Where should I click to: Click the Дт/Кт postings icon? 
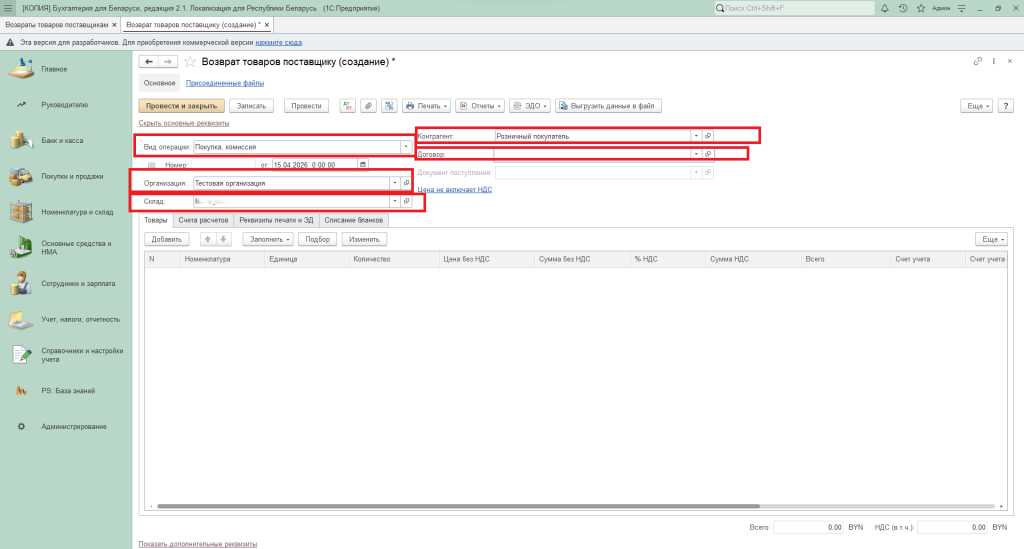click(x=348, y=105)
